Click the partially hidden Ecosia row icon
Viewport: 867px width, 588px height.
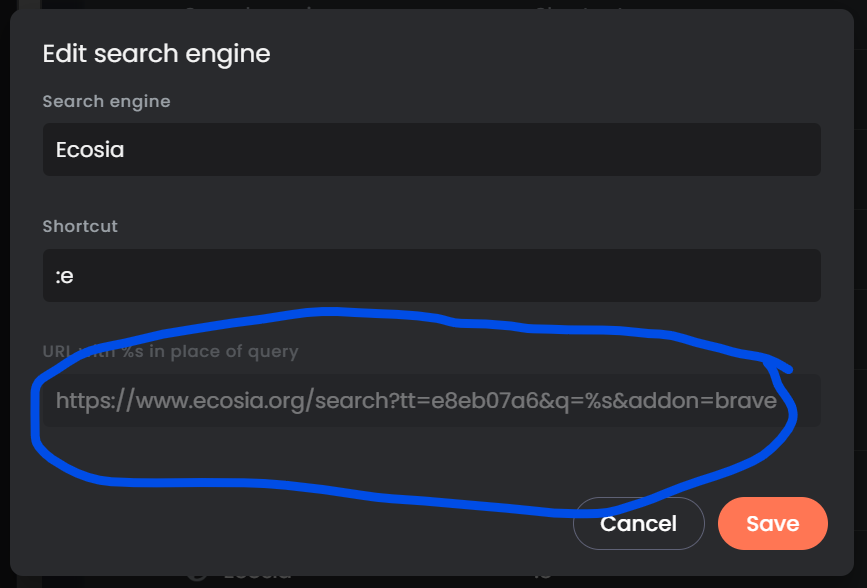[197, 574]
